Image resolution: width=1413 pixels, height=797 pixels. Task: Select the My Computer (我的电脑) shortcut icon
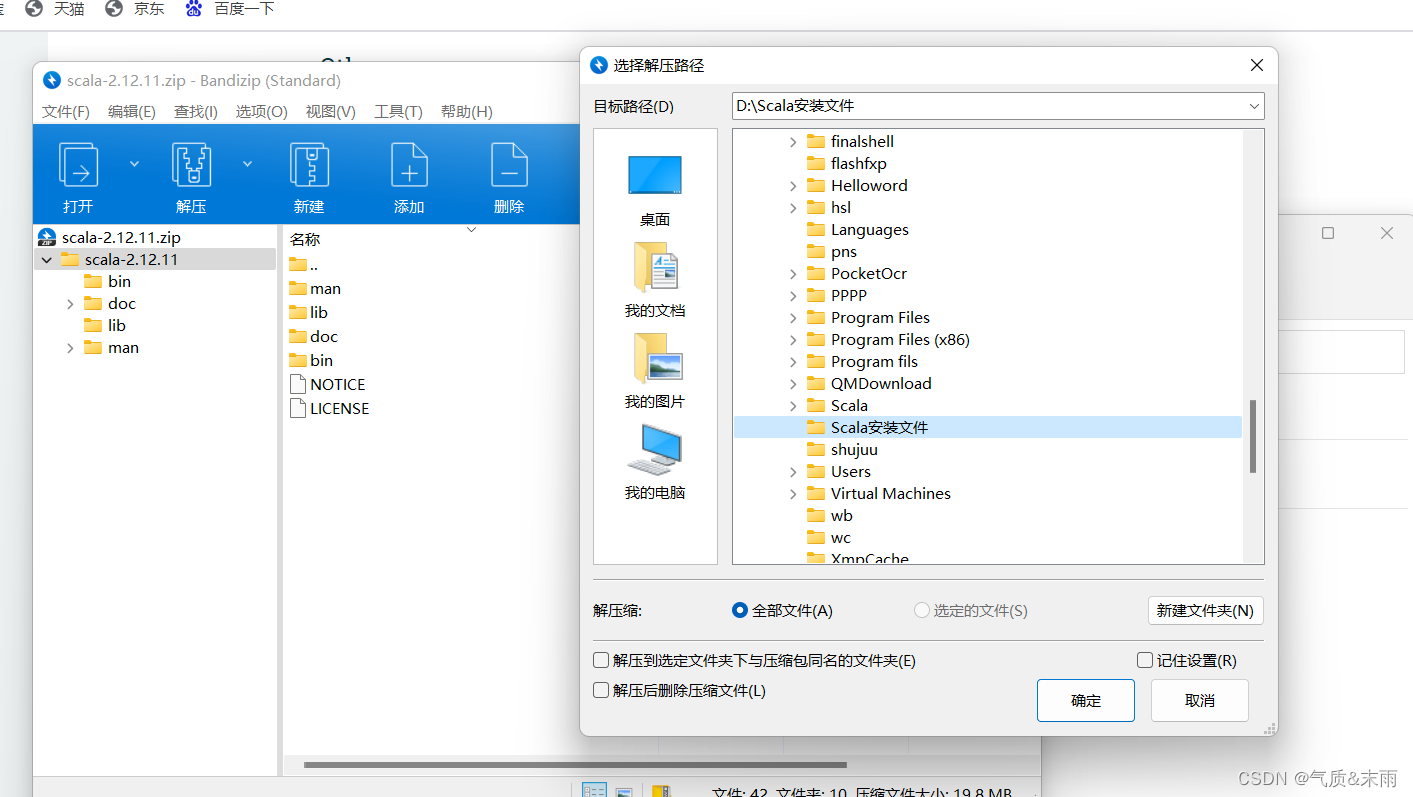tap(655, 450)
